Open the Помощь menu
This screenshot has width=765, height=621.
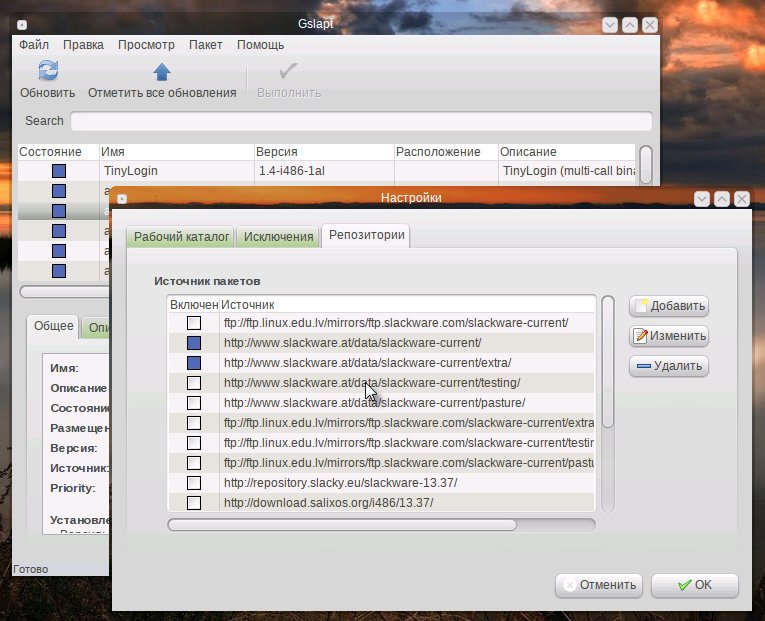(261, 45)
